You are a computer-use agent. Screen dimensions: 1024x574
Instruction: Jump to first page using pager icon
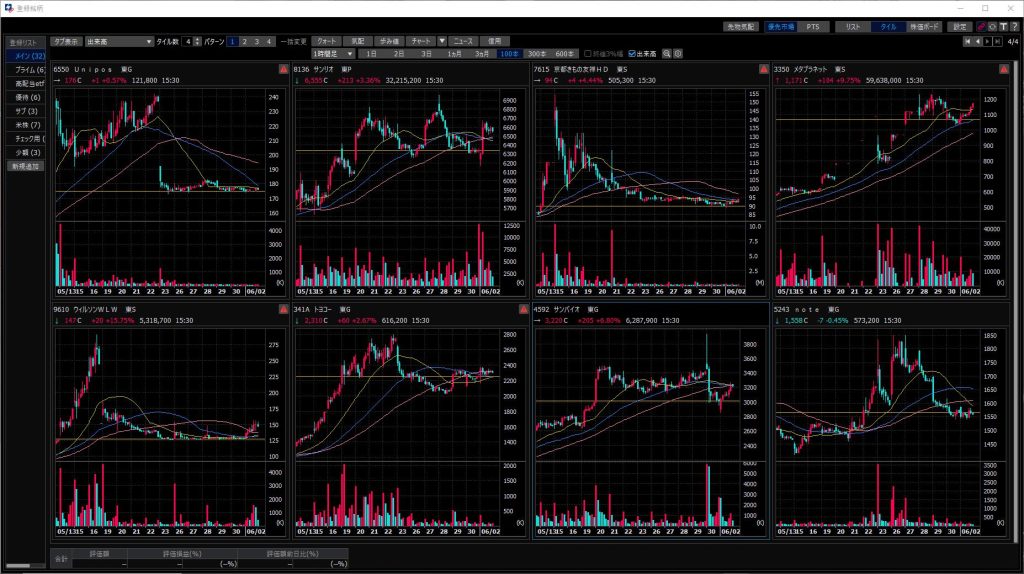(967, 41)
